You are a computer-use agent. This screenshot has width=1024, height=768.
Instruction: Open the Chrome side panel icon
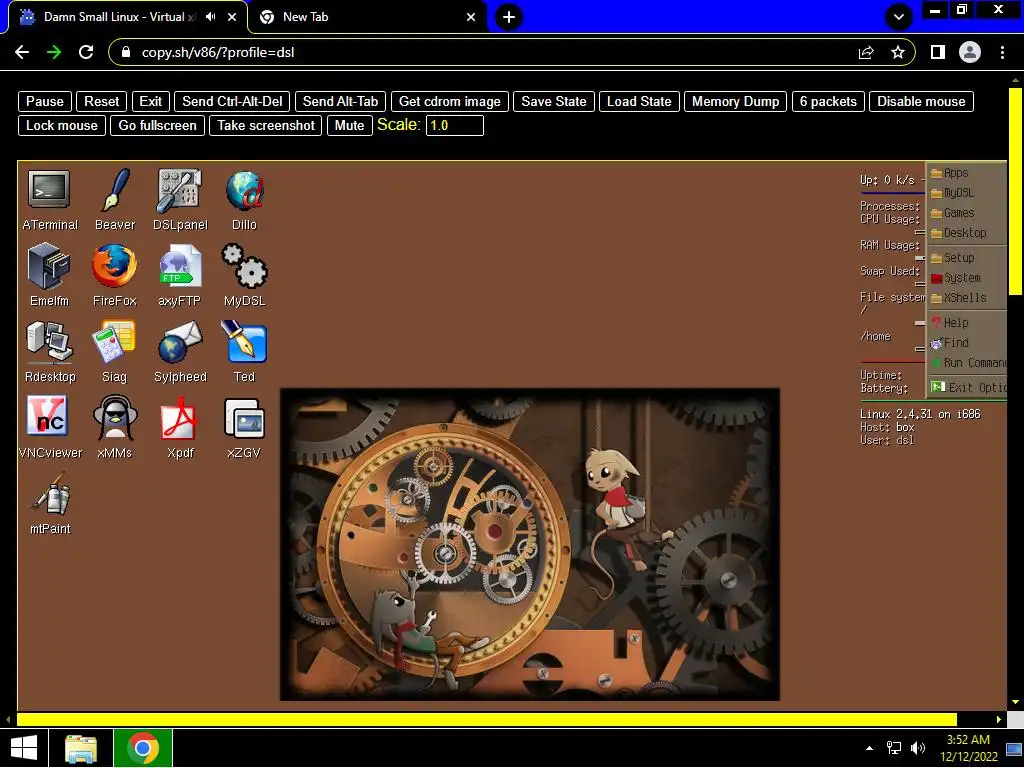pos(938,52)
